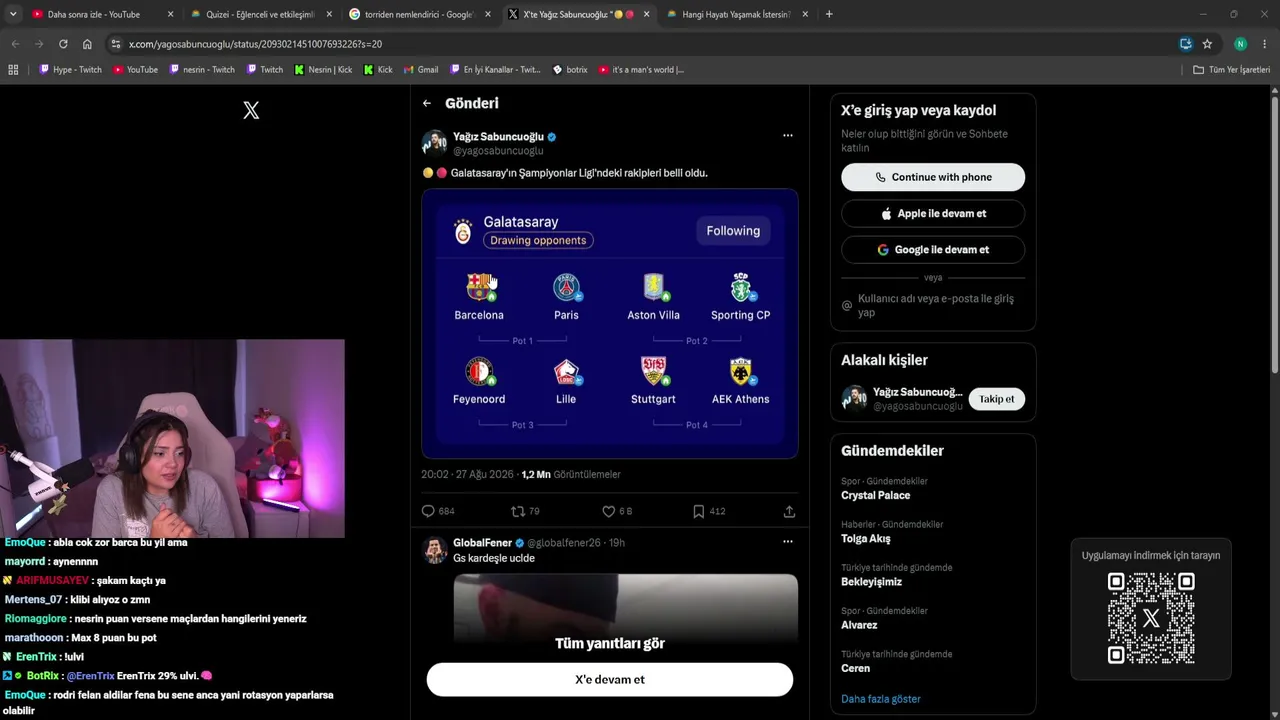The height and width of the screenshot is (720, 1280).
Task: Open the more options menu on Yağız Sabuncuoğlu's post
Action: click(x=788, y=135)
